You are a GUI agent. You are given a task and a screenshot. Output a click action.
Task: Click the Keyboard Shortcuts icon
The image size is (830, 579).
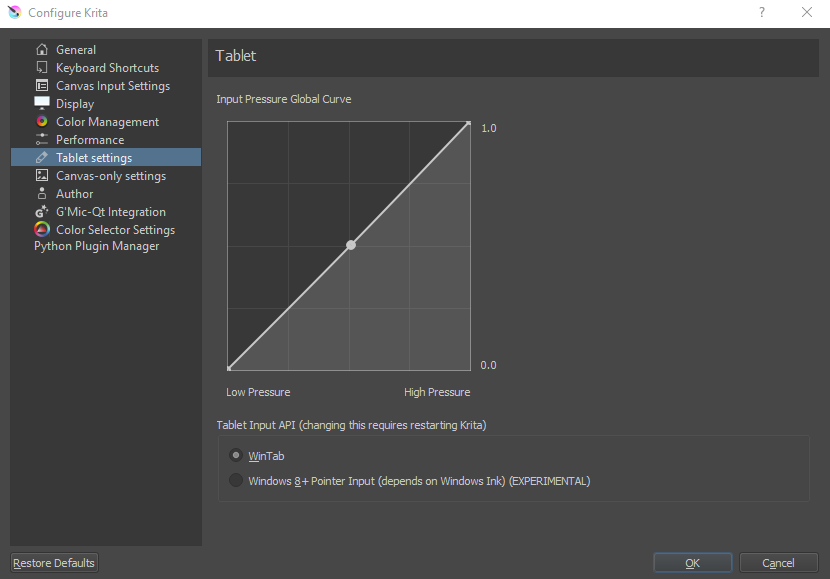pyautogui.click(x=42, y=68)
